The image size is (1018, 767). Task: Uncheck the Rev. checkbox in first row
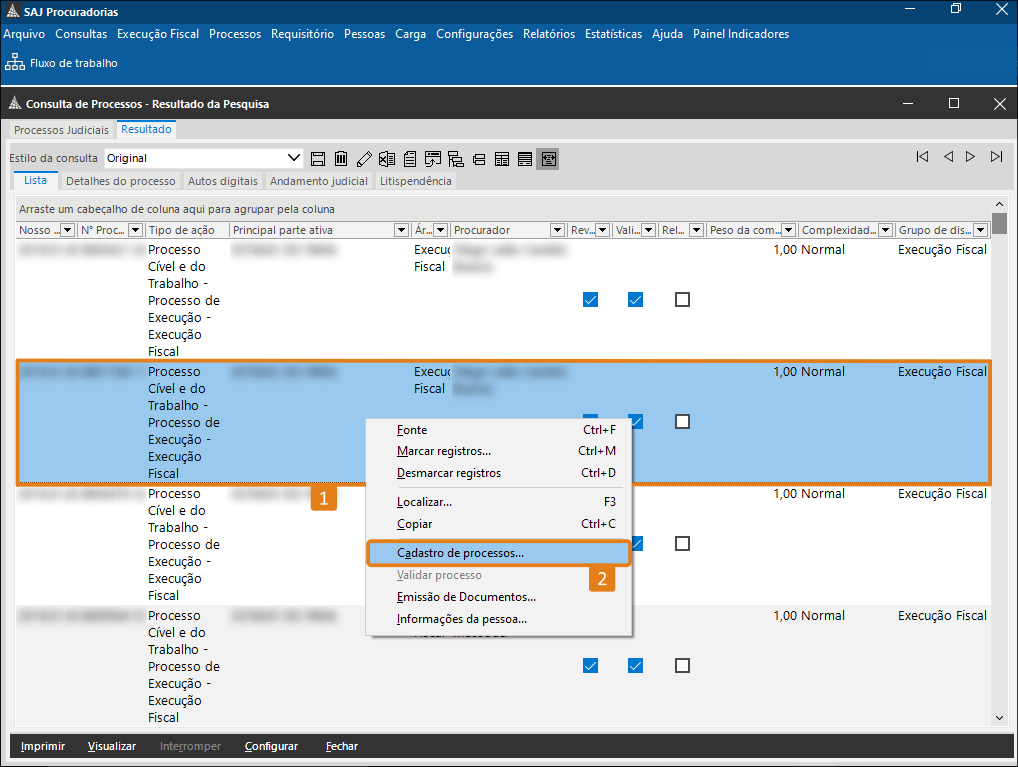(590, 299)
